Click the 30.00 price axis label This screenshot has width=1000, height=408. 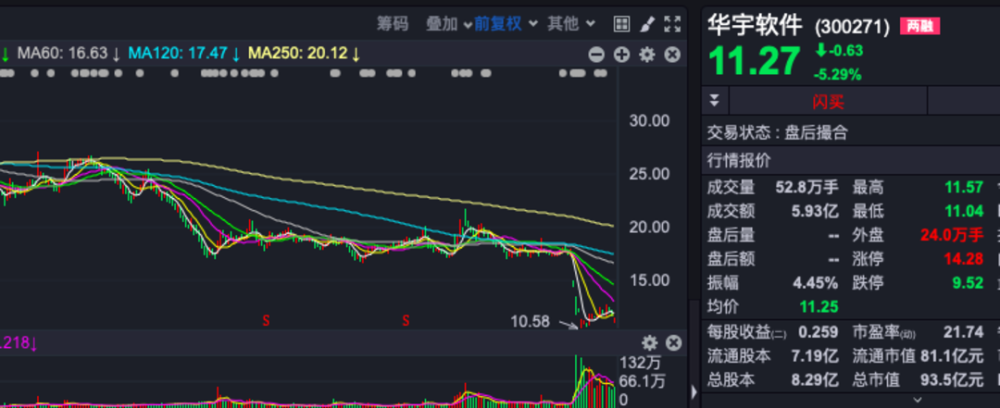649,120
